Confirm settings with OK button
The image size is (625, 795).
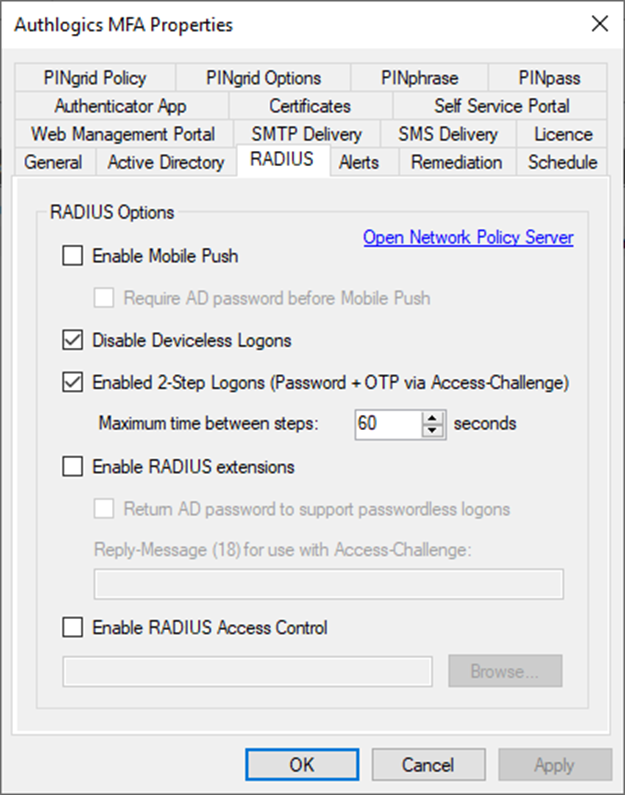click(x=302, y=765)
